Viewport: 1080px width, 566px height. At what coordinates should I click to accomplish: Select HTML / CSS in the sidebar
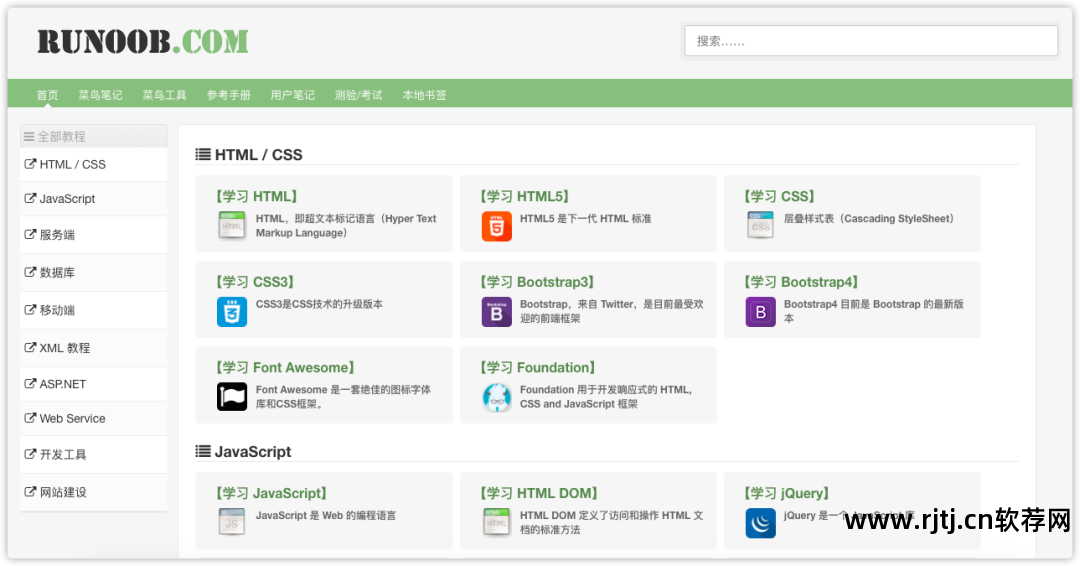point(72,164)
